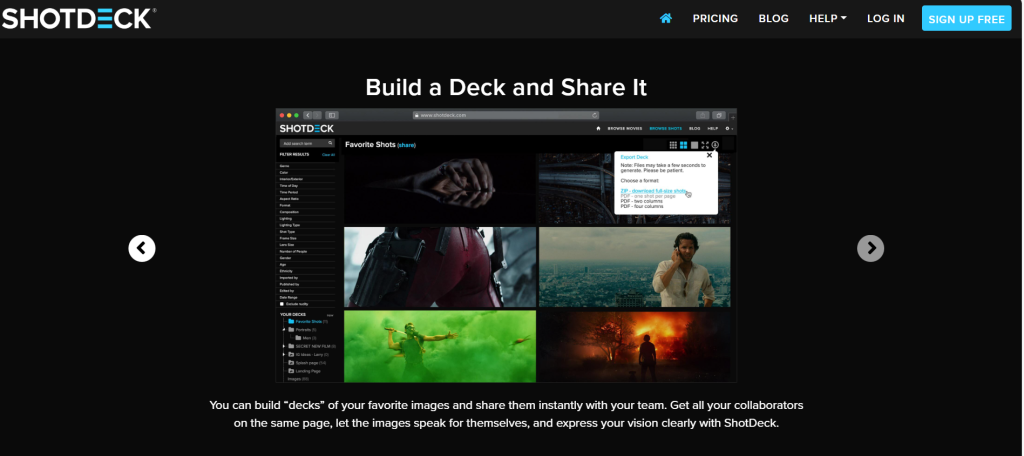Click the inner home icon
The width and height of the screenshot is (1024, 456).
pyautogui.click(x=598, y=129)
